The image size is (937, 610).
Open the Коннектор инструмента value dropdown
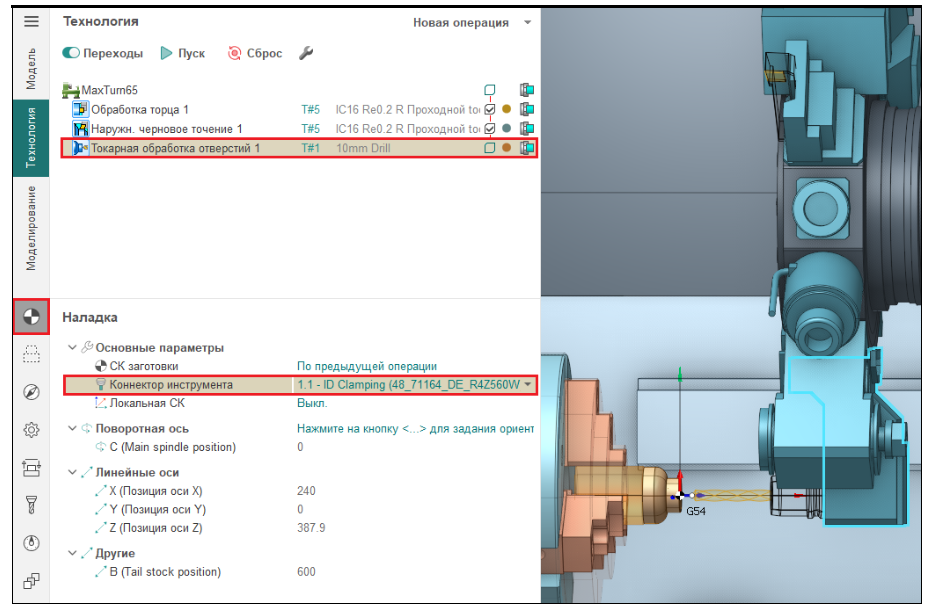[528, 385]
